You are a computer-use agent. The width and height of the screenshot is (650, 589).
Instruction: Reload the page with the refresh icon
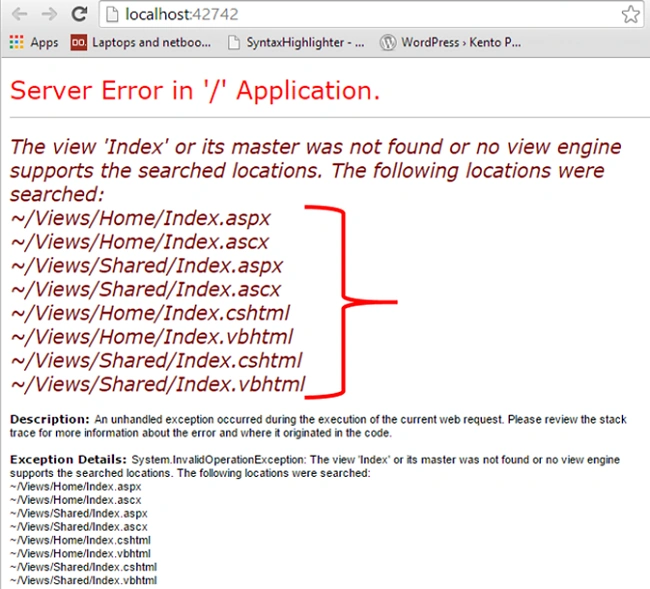click(x=79, y=15)
